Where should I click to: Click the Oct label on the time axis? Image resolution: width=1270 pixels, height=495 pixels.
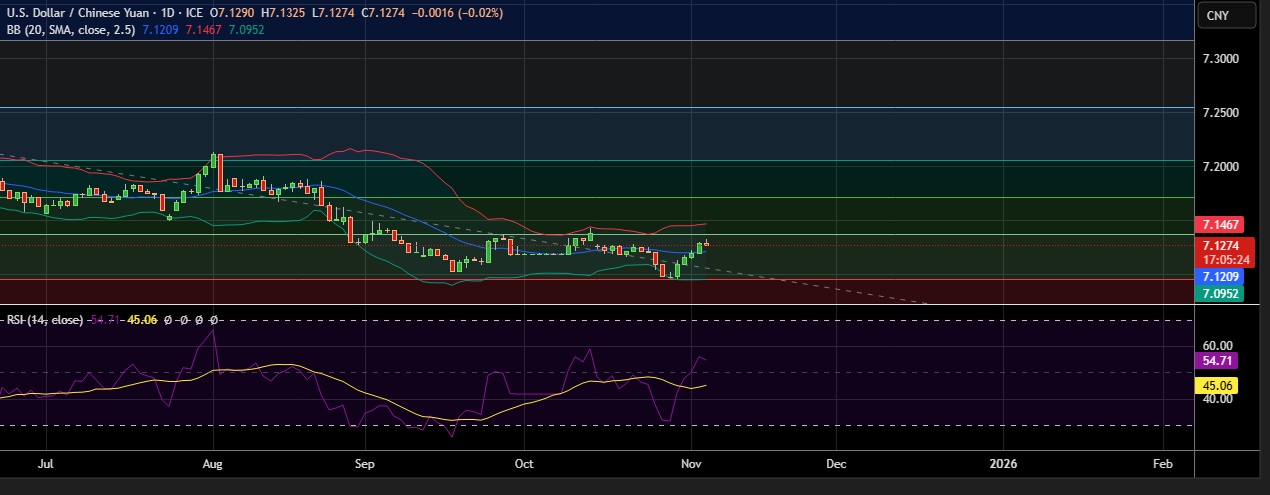point(522,465)
